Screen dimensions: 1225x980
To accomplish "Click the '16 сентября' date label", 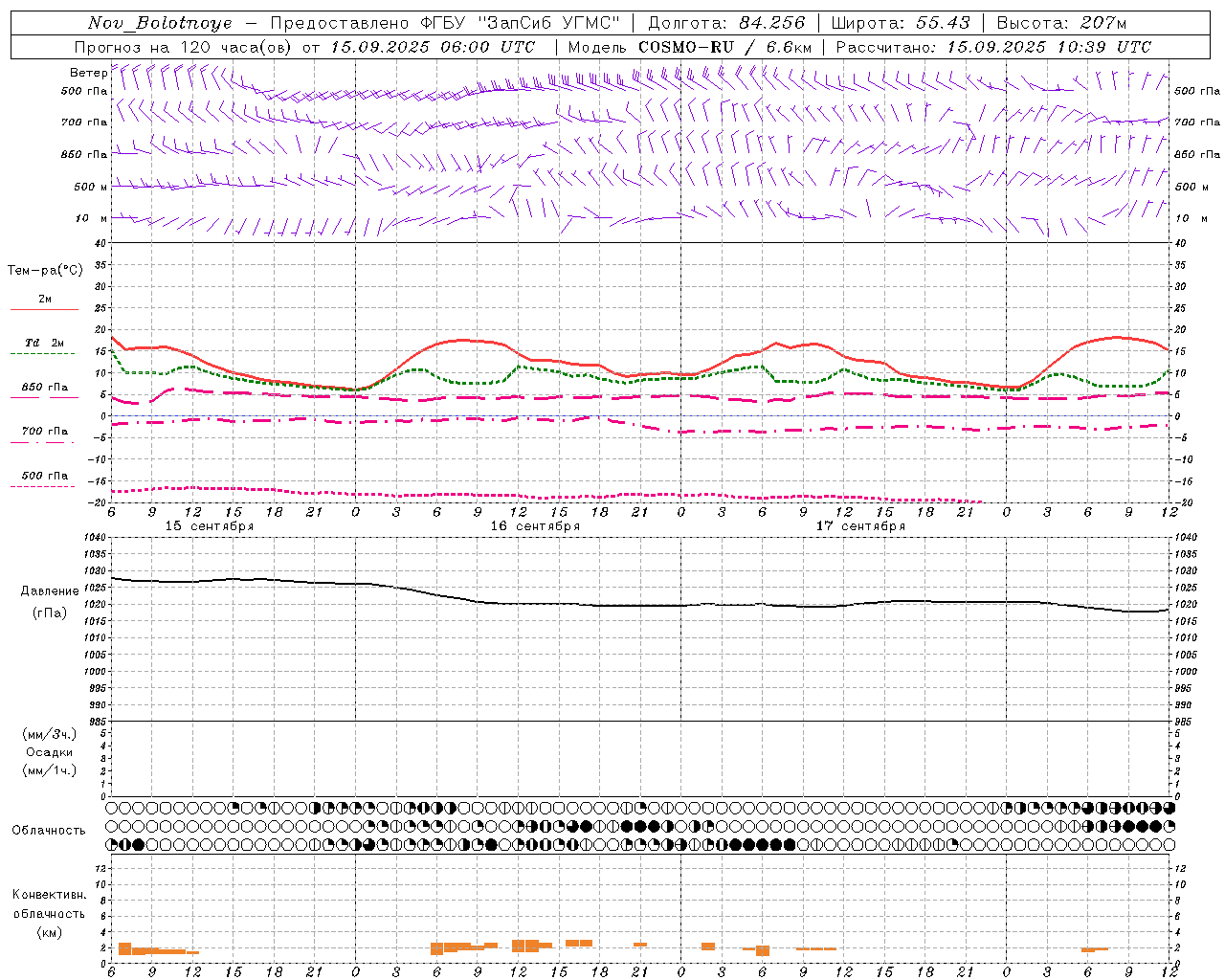I will [535, 526].
